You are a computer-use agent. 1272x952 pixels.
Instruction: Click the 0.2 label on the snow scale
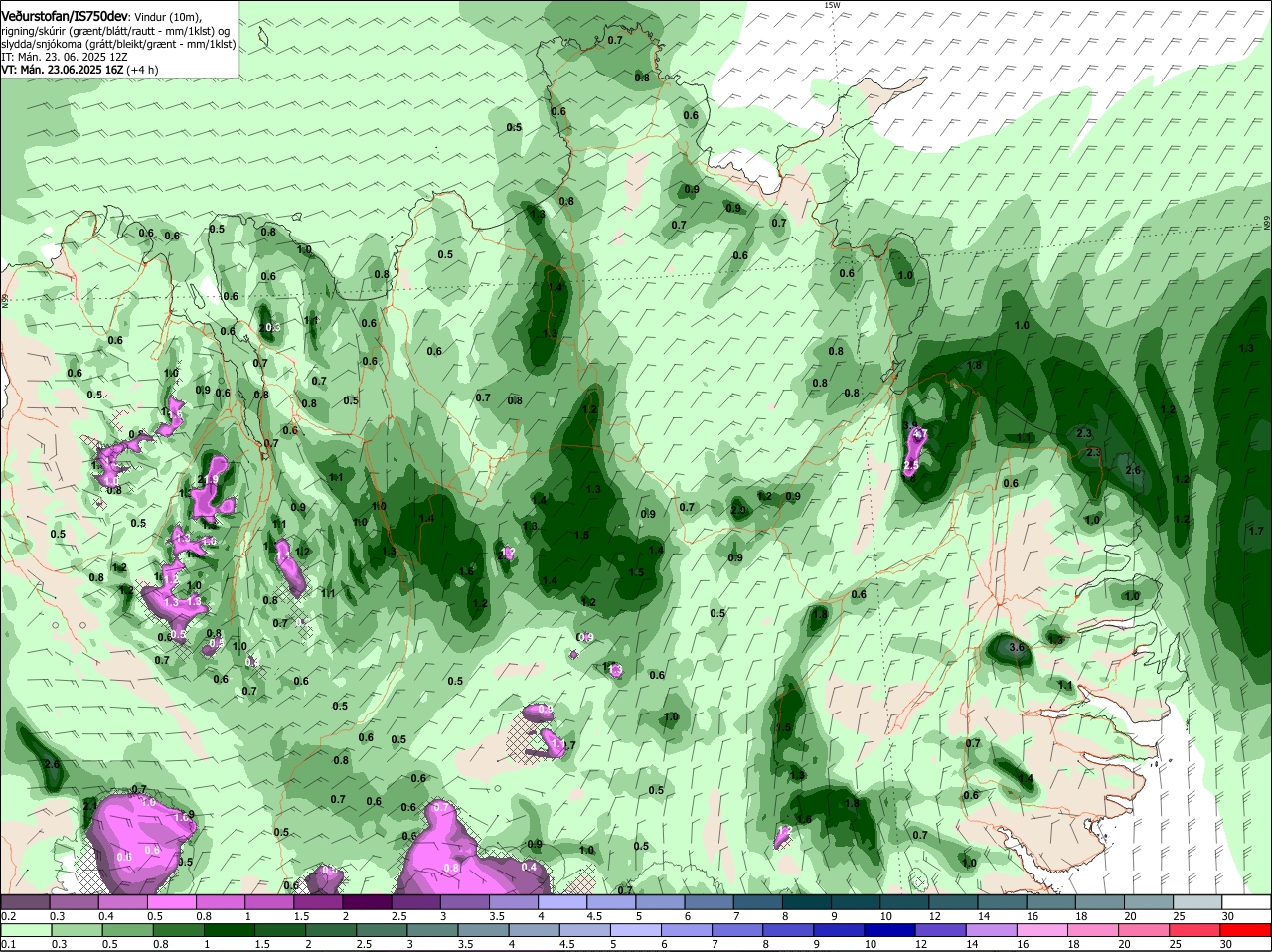(x=8, y=916)
